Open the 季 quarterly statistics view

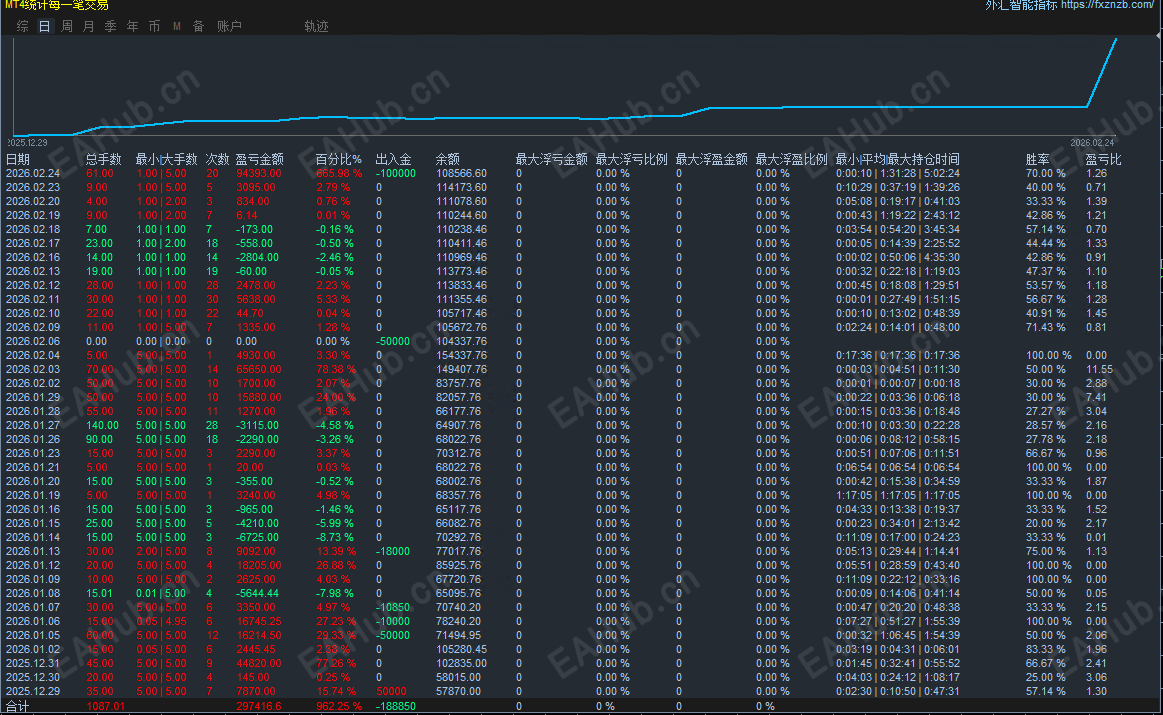click(110, 26)
